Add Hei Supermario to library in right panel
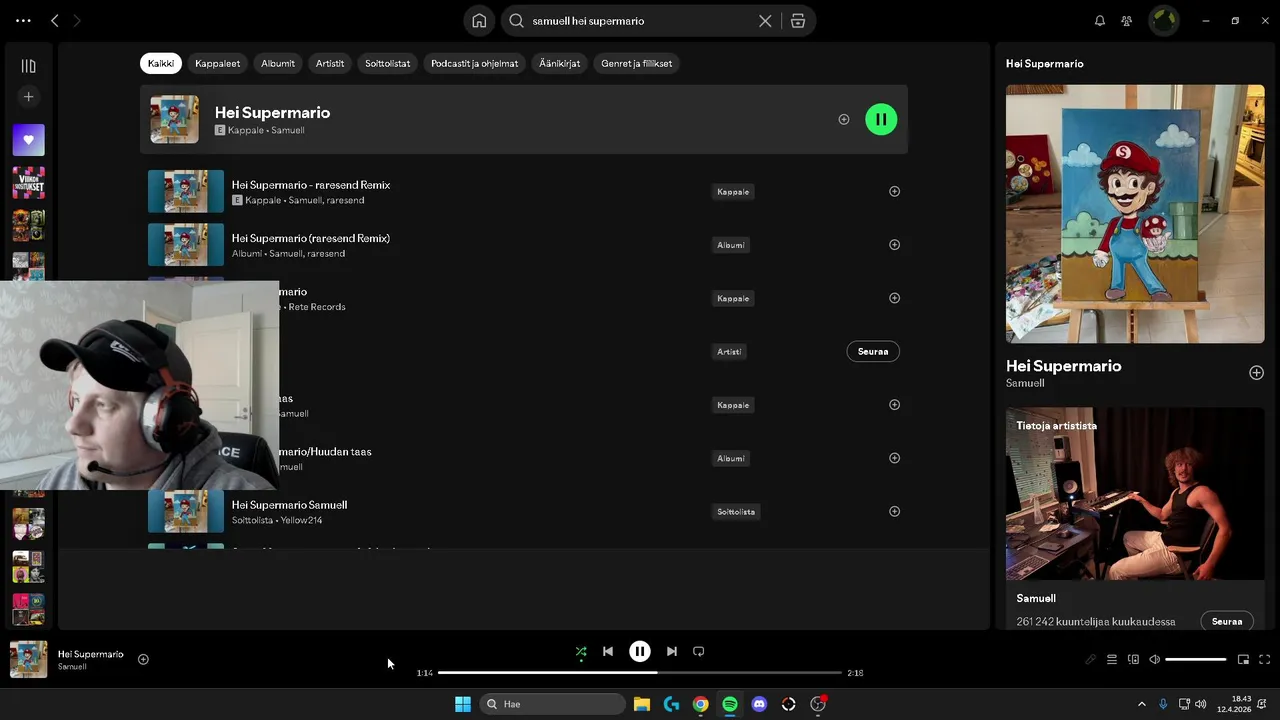This screenshot has width=1280, height=720. tap(1256, 372)
